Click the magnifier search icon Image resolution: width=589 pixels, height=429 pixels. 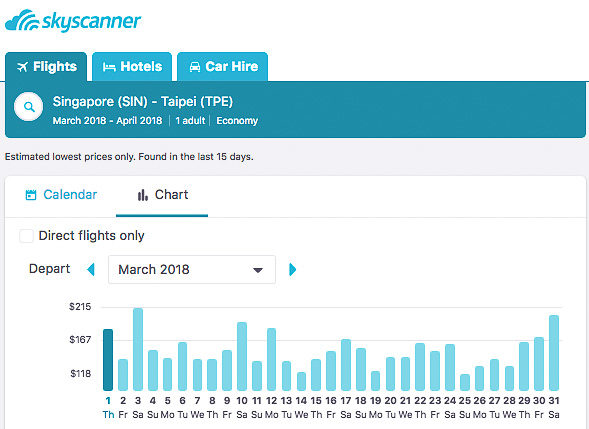[x=29, y=107]
